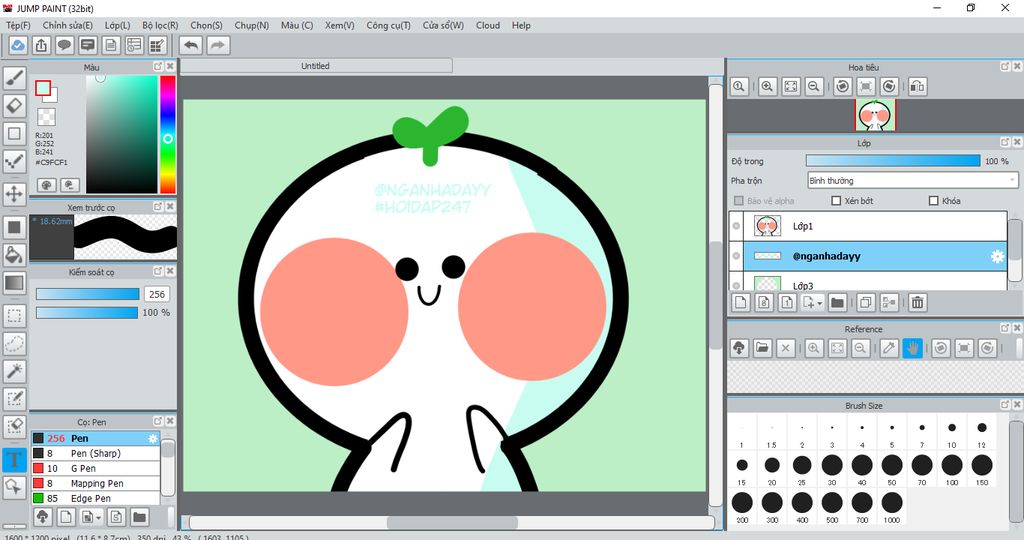1024x540 pixels.
Task: Toggle visibility of @nganhadayy layer
Action: coord(736,256)
